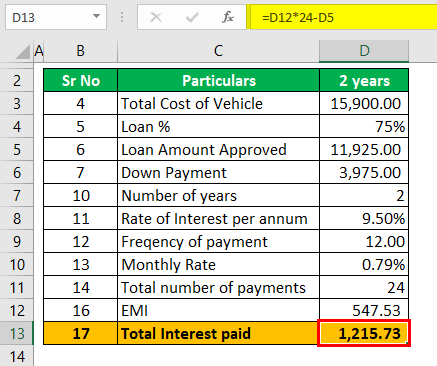Click the formula bar containing =D12*24-D5
The height and width of the screenshot is (366, 437).
pyautogui.click(x=343, y=17)
